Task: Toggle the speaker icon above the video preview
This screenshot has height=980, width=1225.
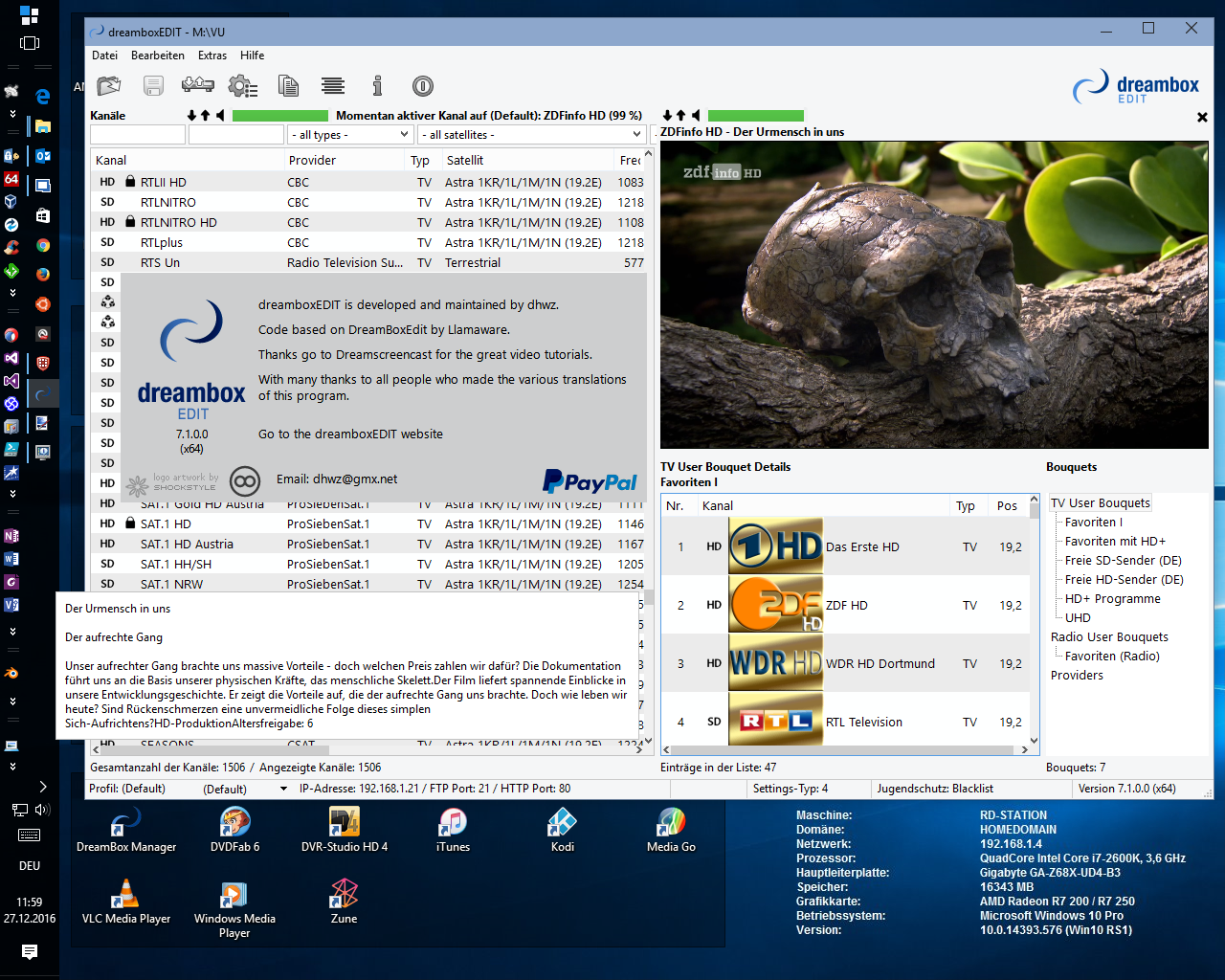Action: [696, 116]
